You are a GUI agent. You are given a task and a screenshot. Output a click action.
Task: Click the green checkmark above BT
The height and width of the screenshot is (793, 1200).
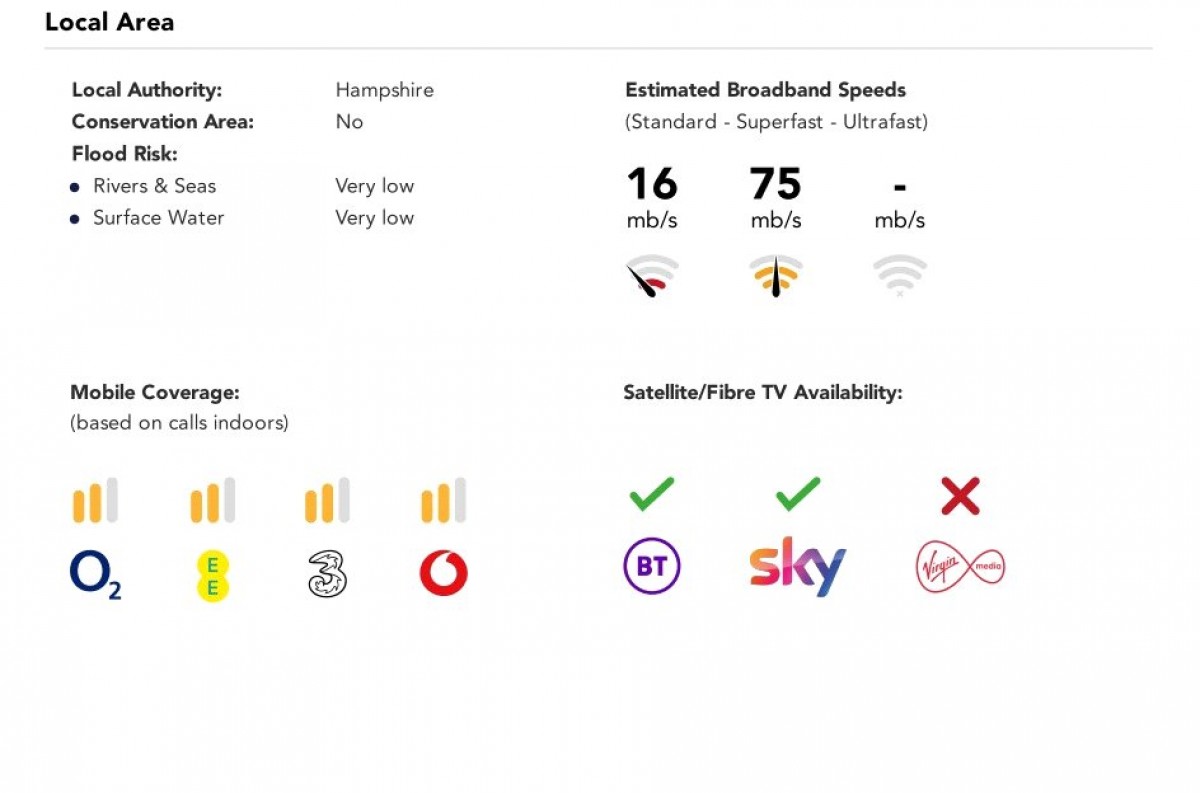point(652,494)
